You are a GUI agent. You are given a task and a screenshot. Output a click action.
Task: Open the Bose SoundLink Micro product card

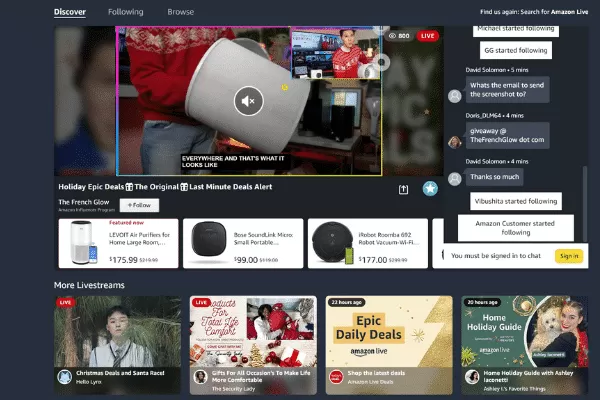click(243, 243)
